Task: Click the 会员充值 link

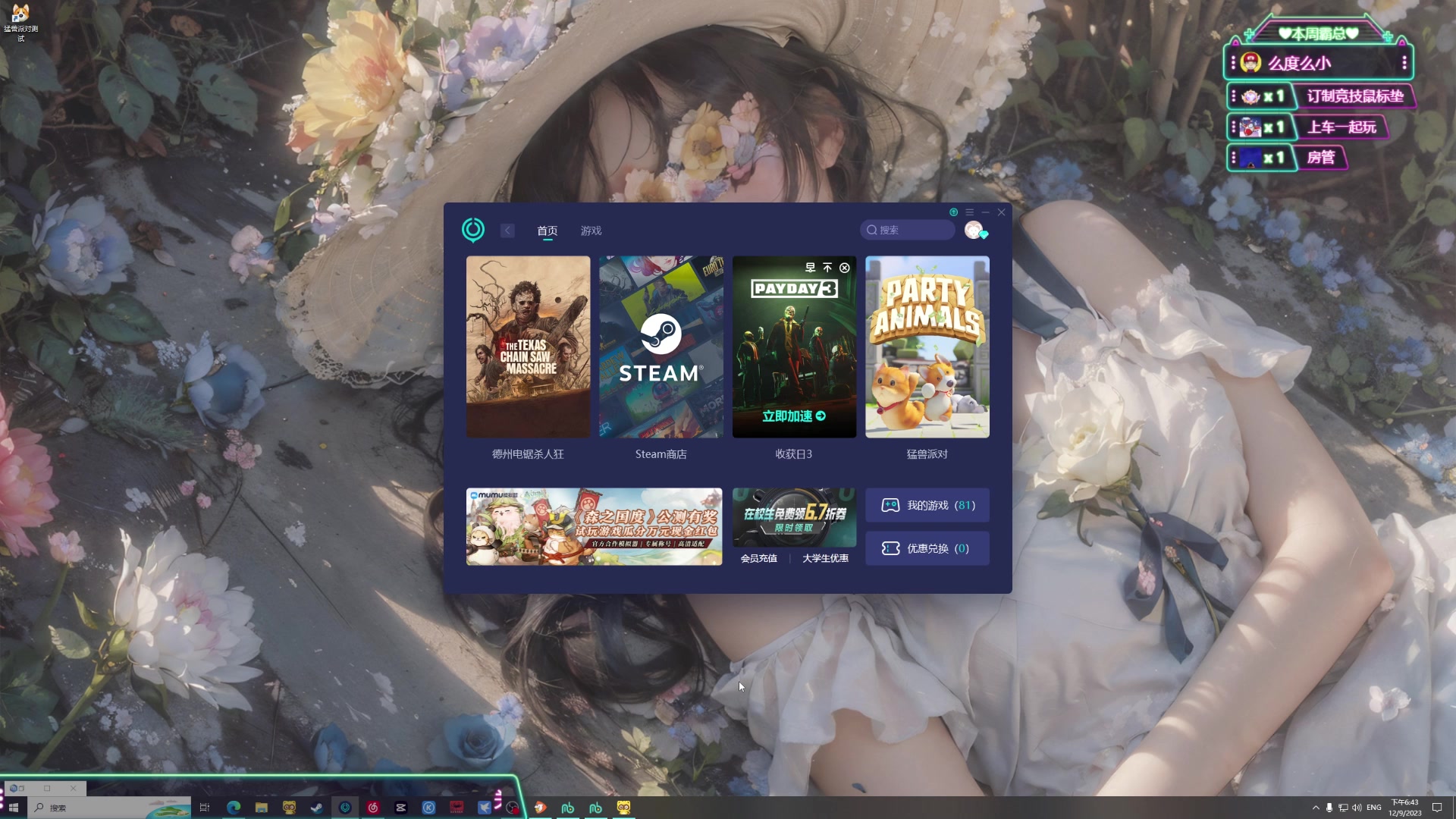Action: pyautogui.click(x=758, y=558)
